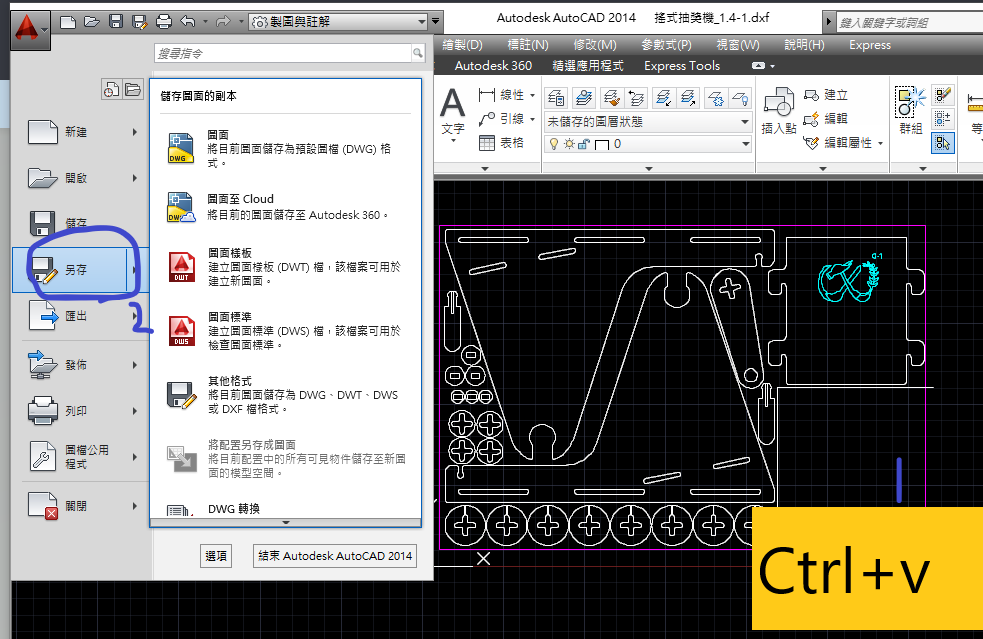Expand the 發佈 submenu arrow

[x=135, y=365]
